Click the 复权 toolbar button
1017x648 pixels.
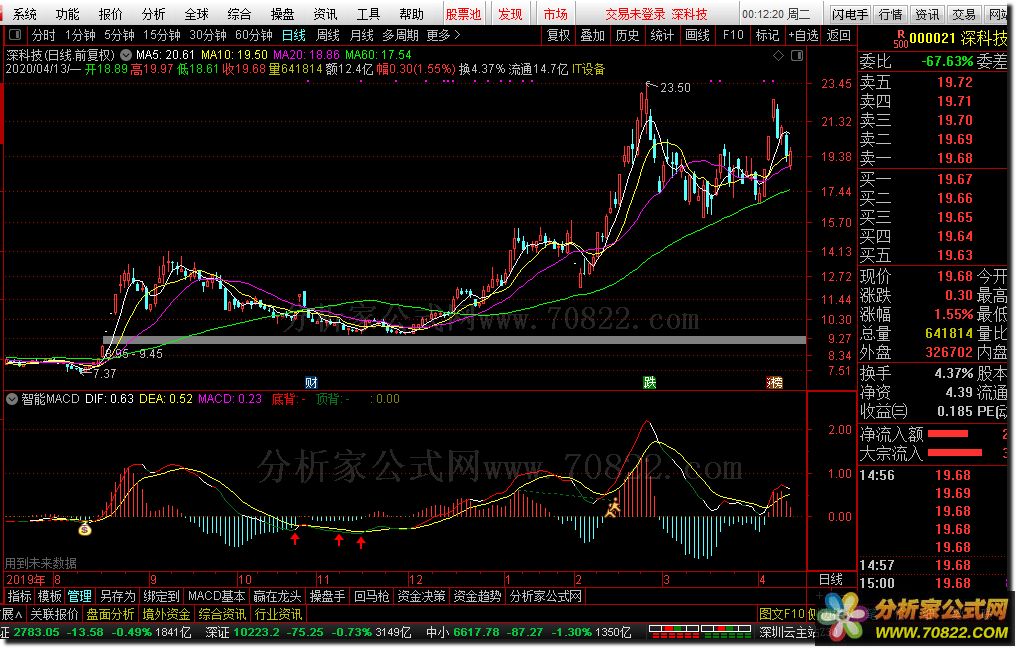(x=558, y=35)
